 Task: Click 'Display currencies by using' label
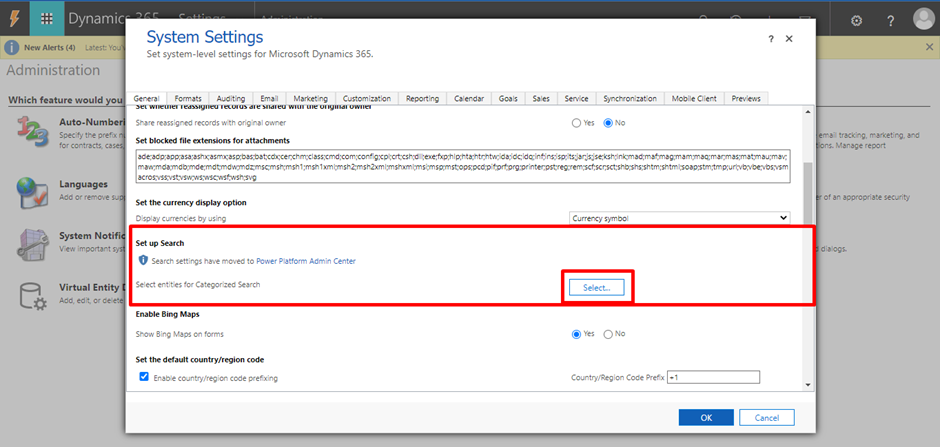pyautogui.click(x=181, y=219)
